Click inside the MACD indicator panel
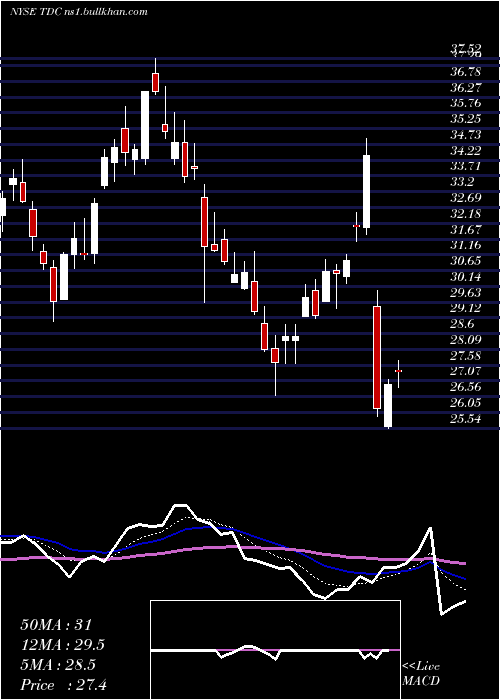The image size is (500, 700). tap(275, 650)
